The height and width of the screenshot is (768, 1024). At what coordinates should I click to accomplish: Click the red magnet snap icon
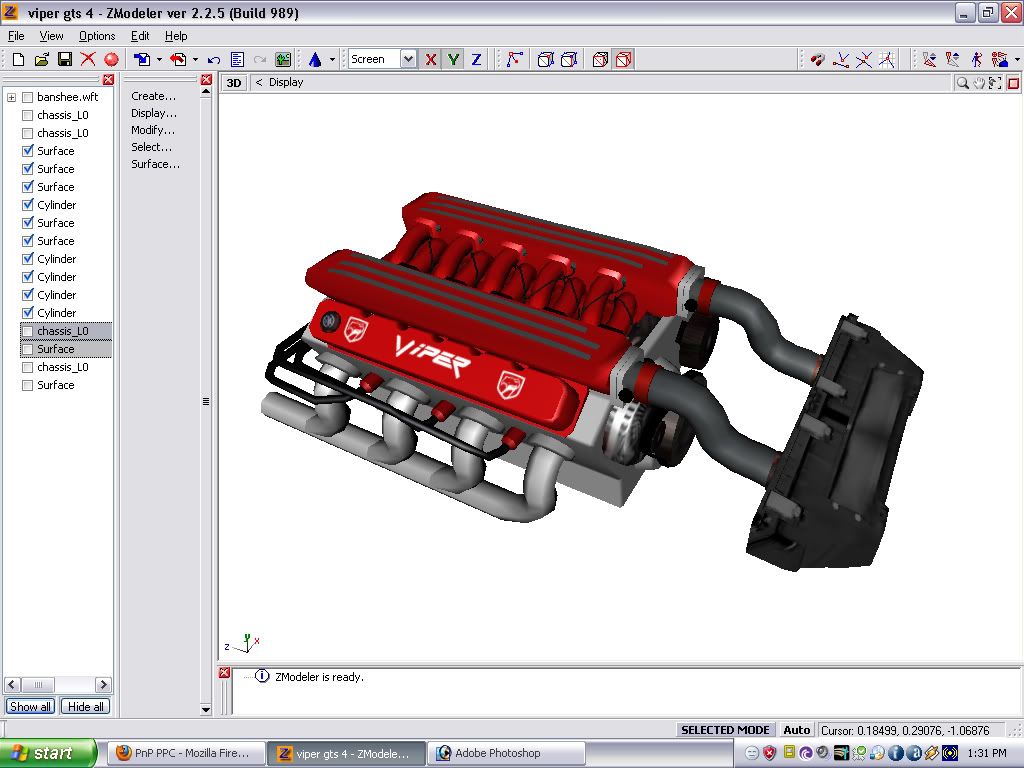coord(817,60)
